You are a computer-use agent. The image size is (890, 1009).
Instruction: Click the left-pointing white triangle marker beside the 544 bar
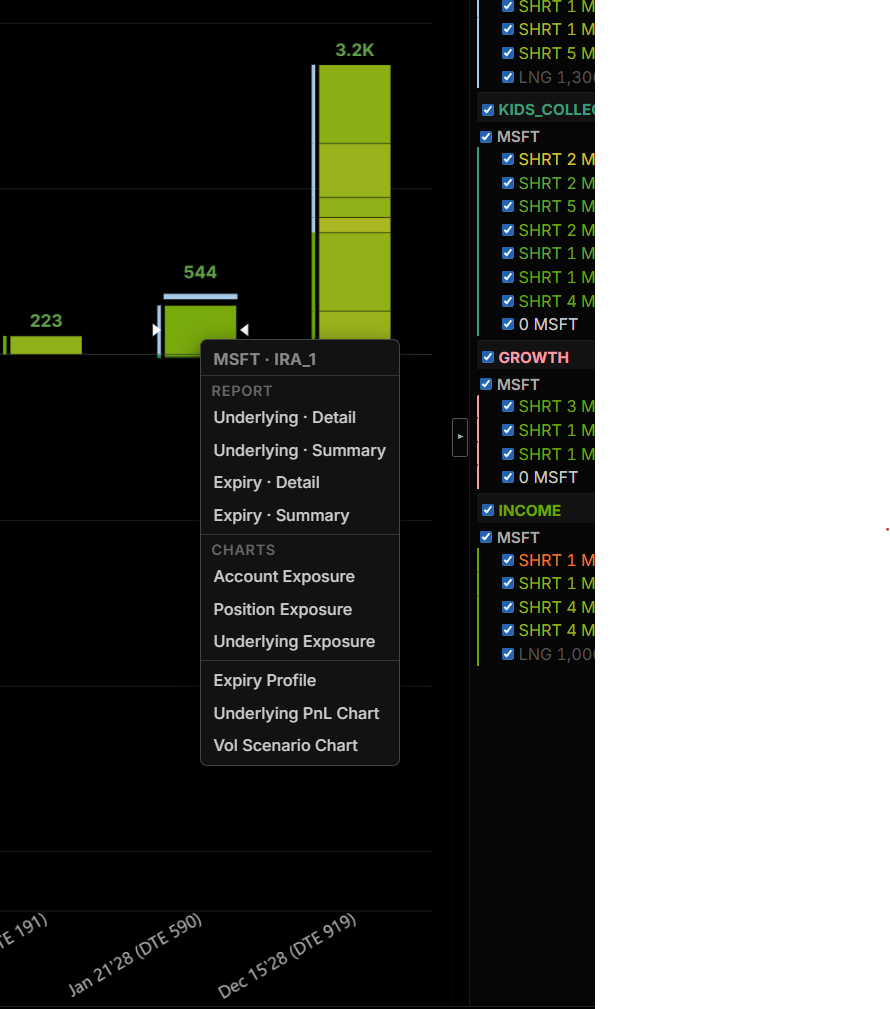[x=245, y=329]
